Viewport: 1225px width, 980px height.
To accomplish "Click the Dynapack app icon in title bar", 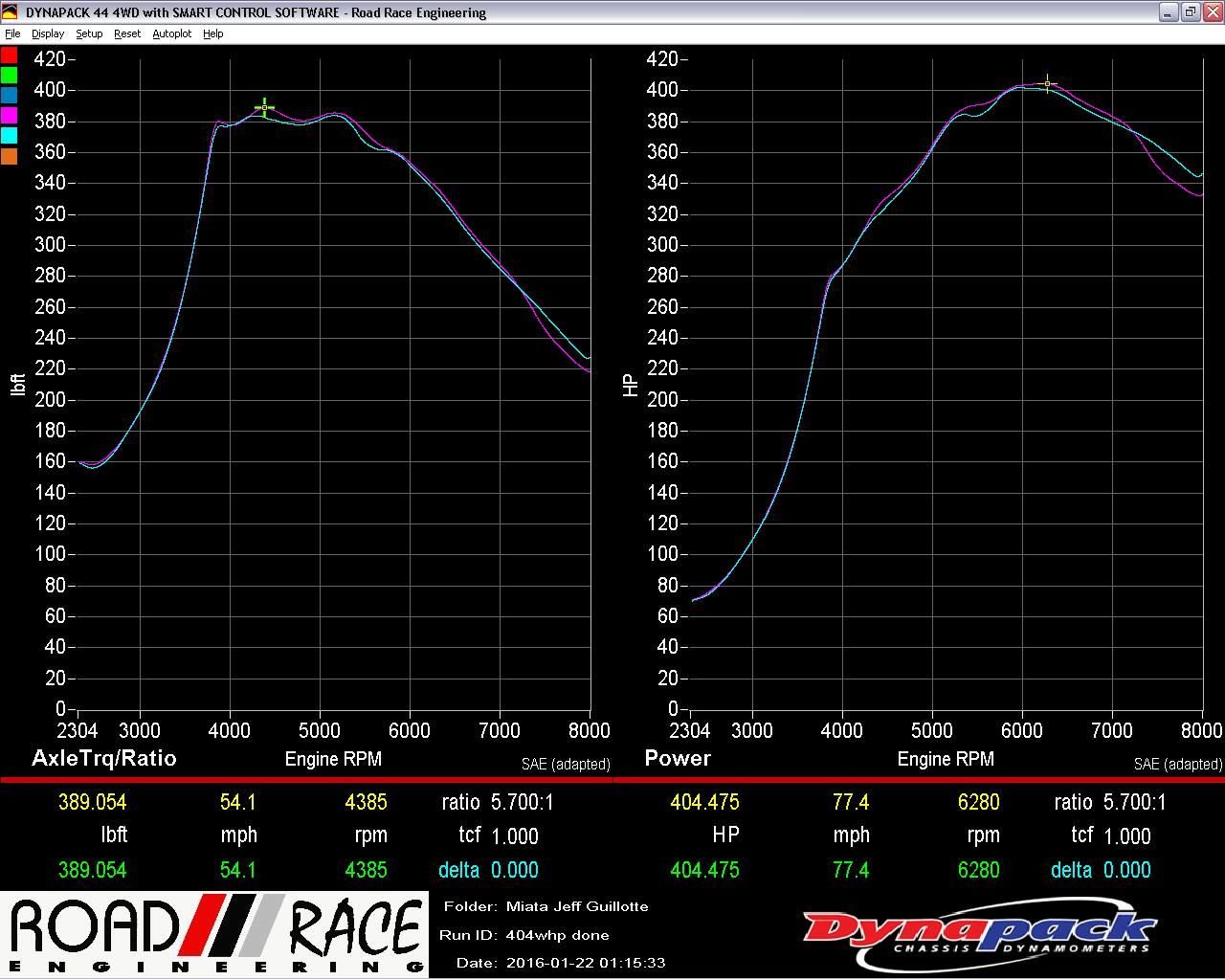I will pyautogui.click(x=11, y=12).
